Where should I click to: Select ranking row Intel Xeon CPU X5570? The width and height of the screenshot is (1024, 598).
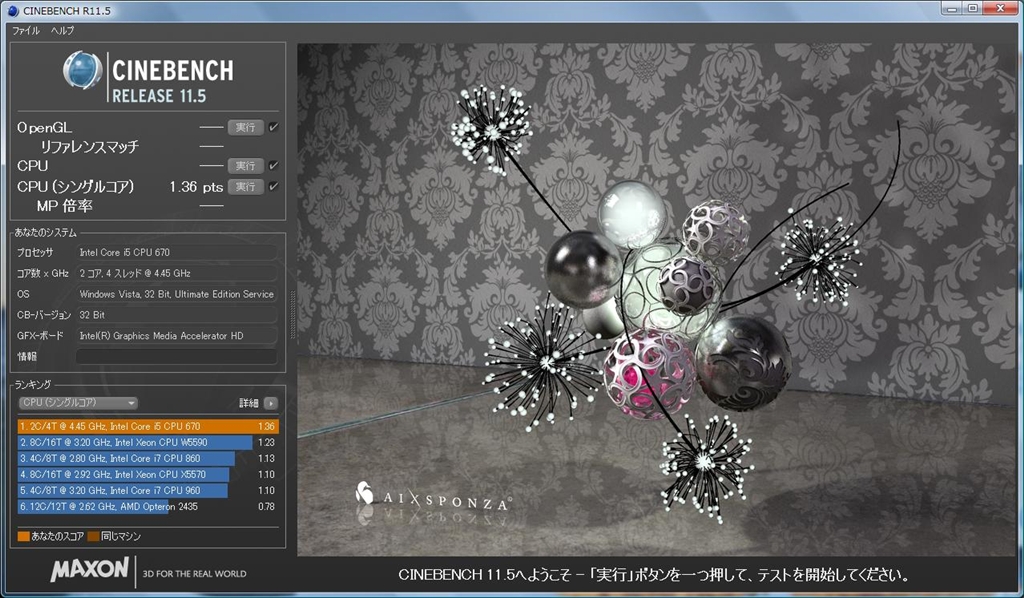click(x=148, y=475)
